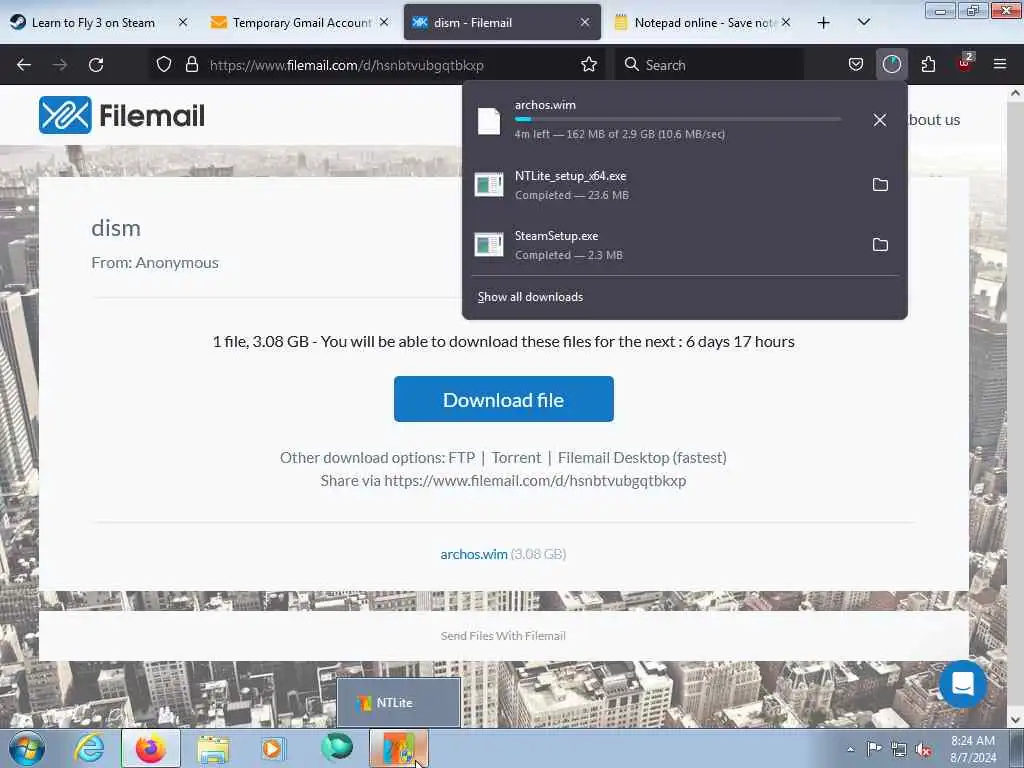Open the extensions puzzle icon
Image resolution: width=1024 pixels, height=768 pixels.
point(928,64)
